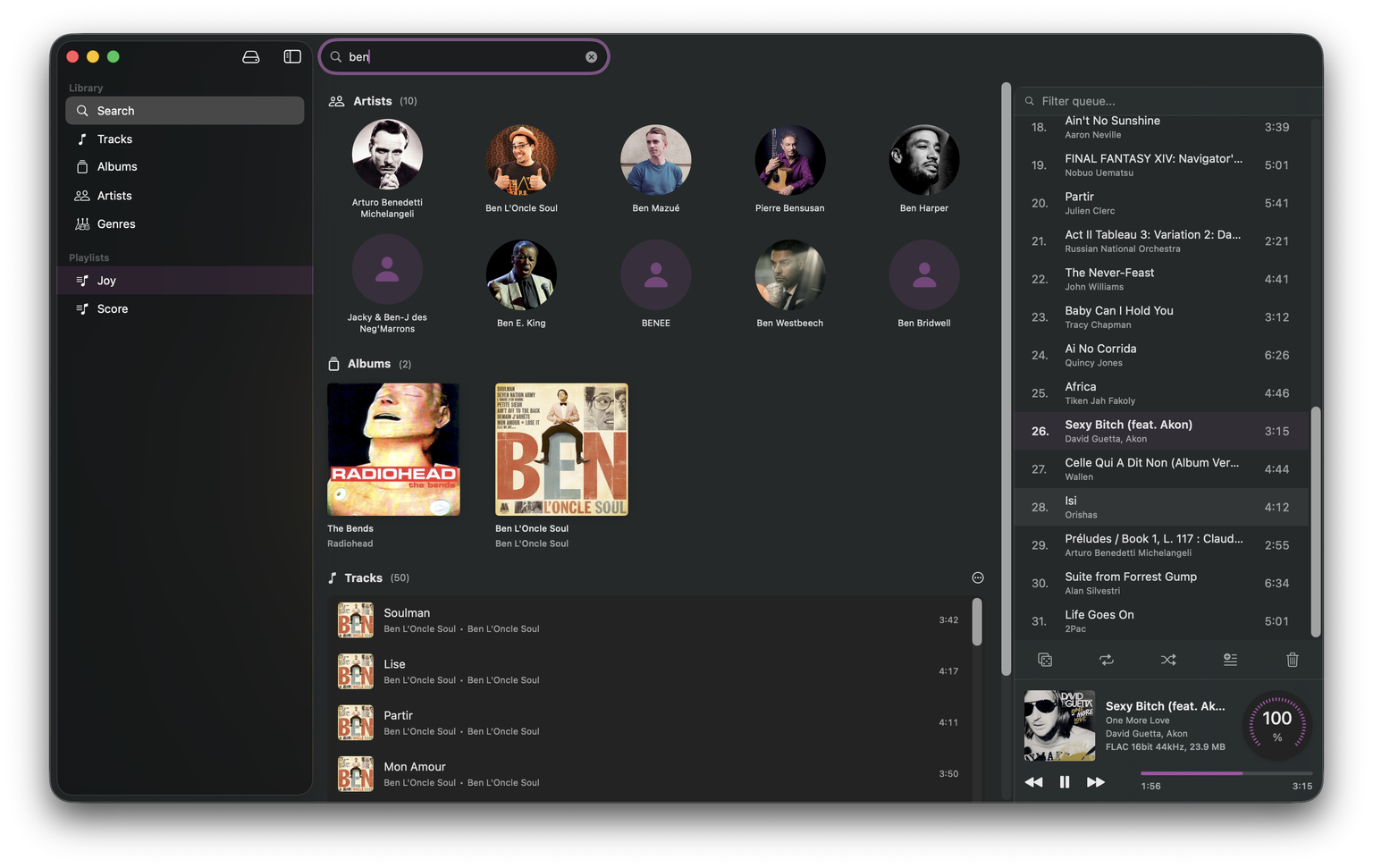Open Albums in the Library sidebar
The height and width of the screenshot is (868, 1373).
coord(117,167)
